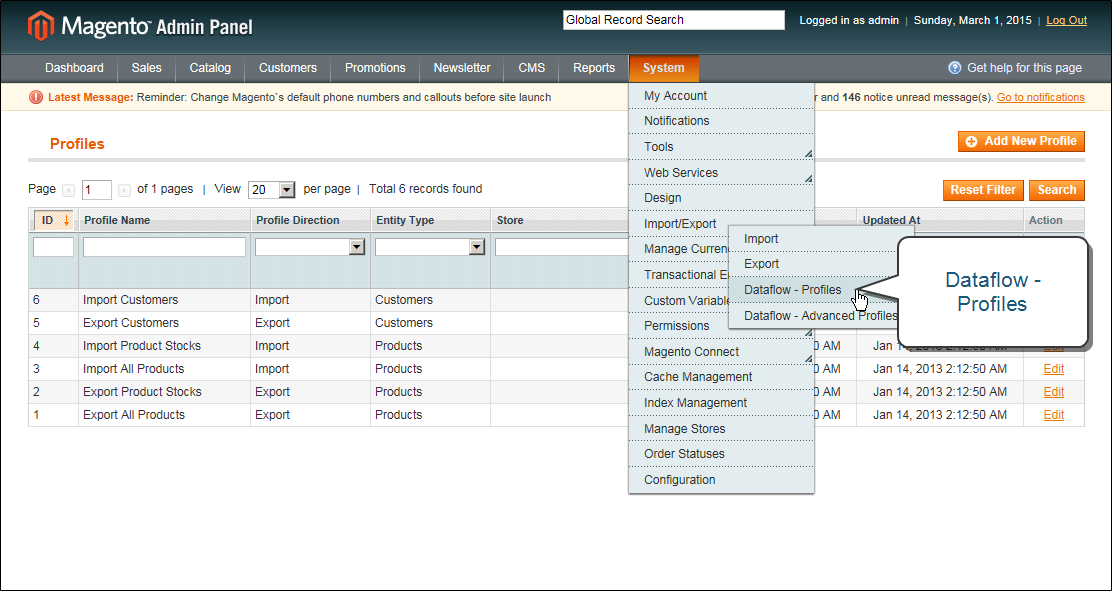Click the Global Record Search field
The image size is (1112, 591).
tap(674, 20)
